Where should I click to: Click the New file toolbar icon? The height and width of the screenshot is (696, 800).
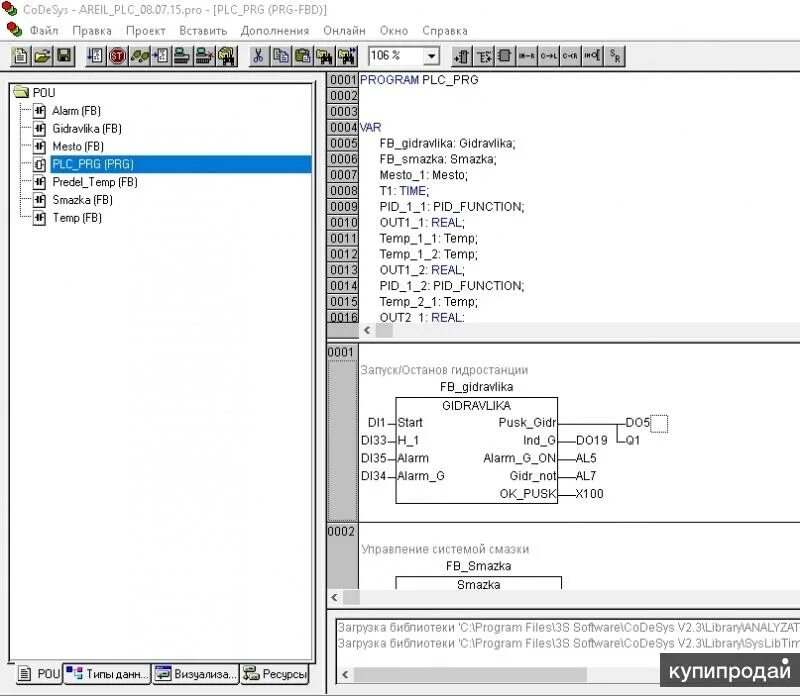pyautogui.click(x=21, y=56)
